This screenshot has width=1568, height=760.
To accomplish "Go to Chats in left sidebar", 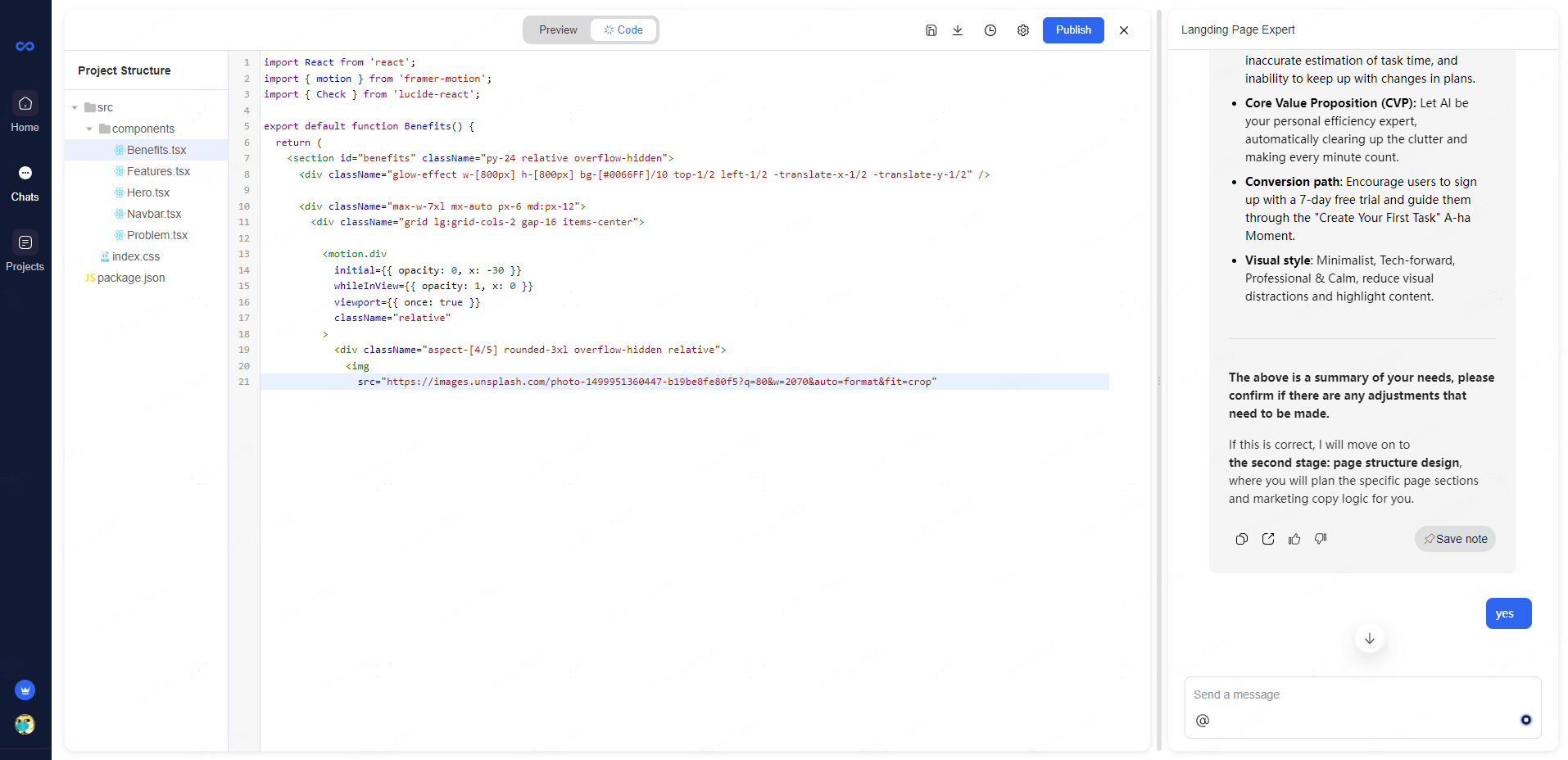I will 25,183.
